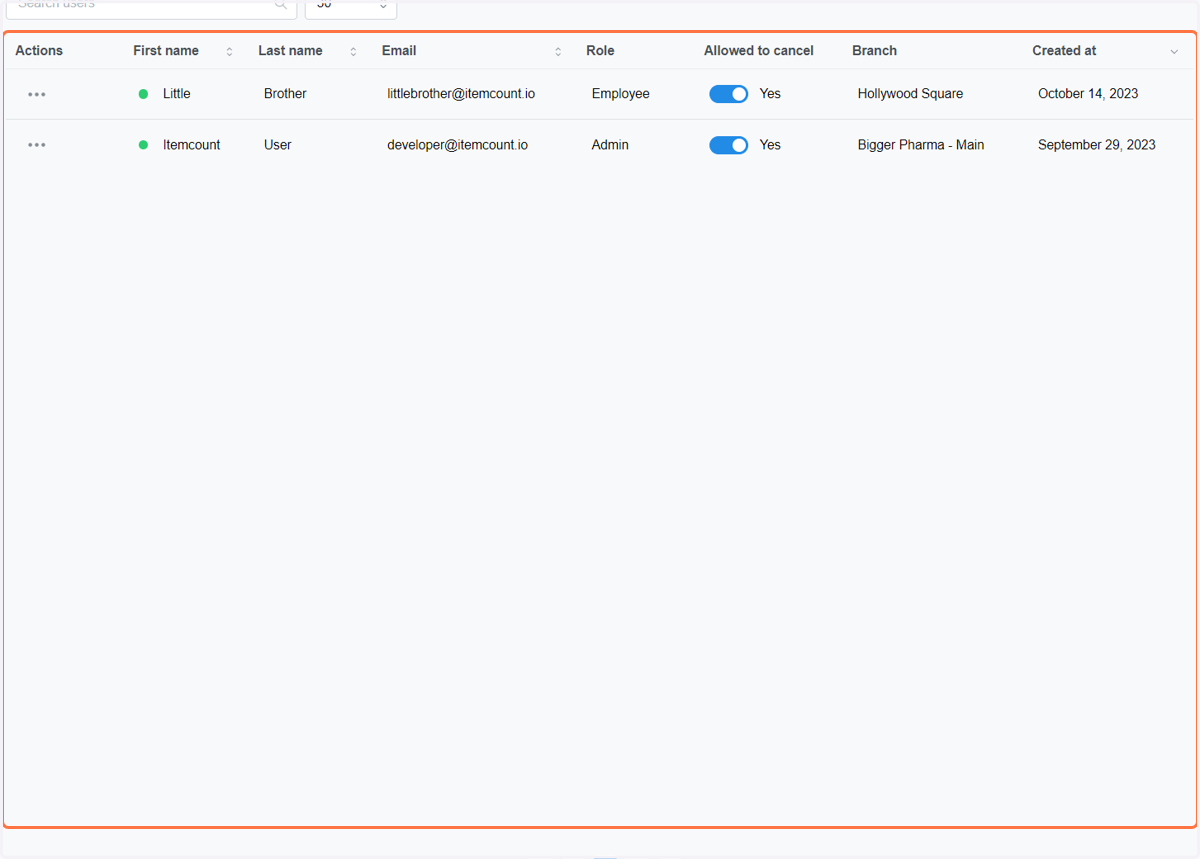Click date October 14, 2023
Image resolution: width=1200 pixels, height=859 pixels.
click(1088, 94)
